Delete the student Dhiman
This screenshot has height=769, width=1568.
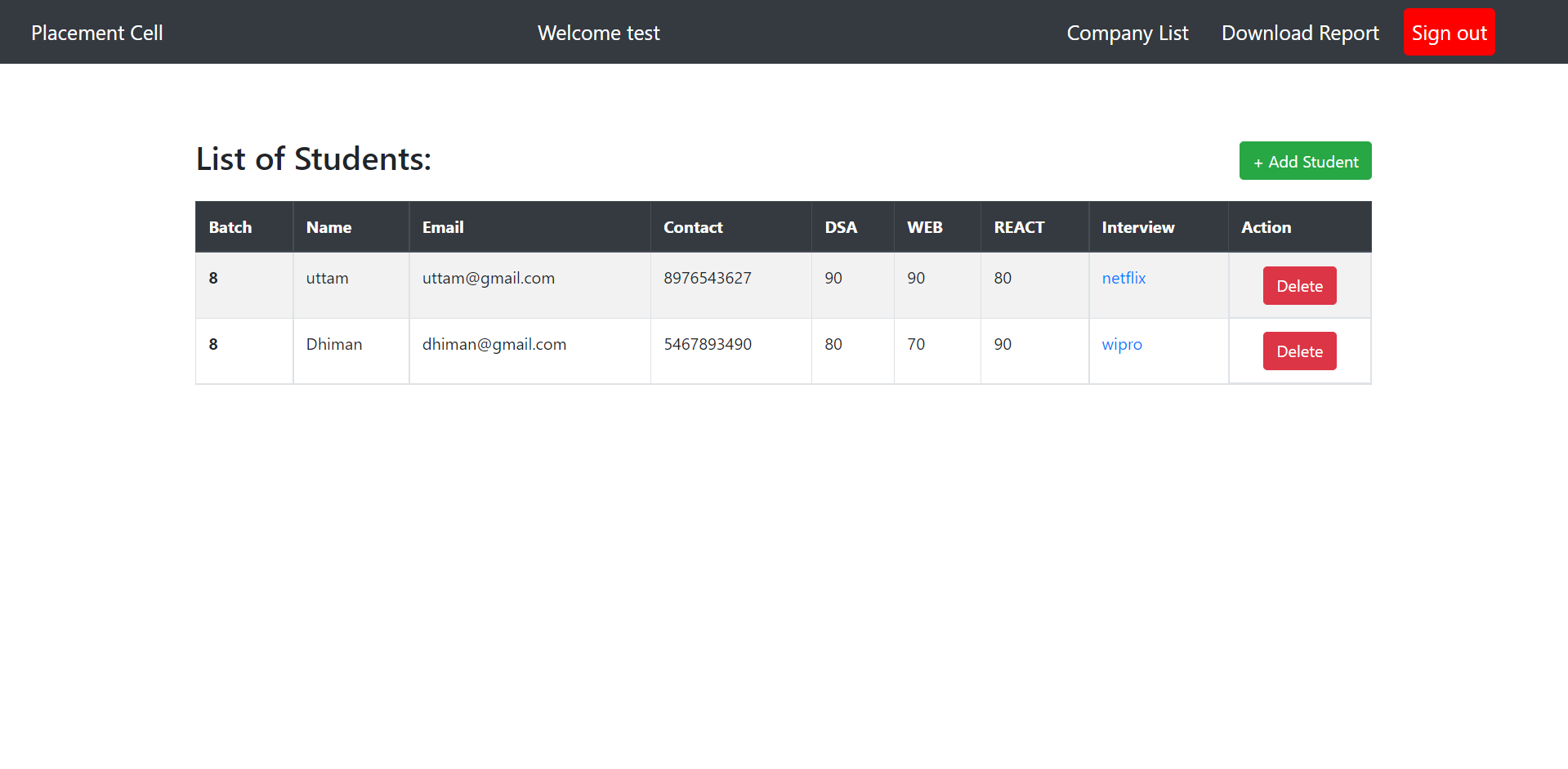point(1299,351)
